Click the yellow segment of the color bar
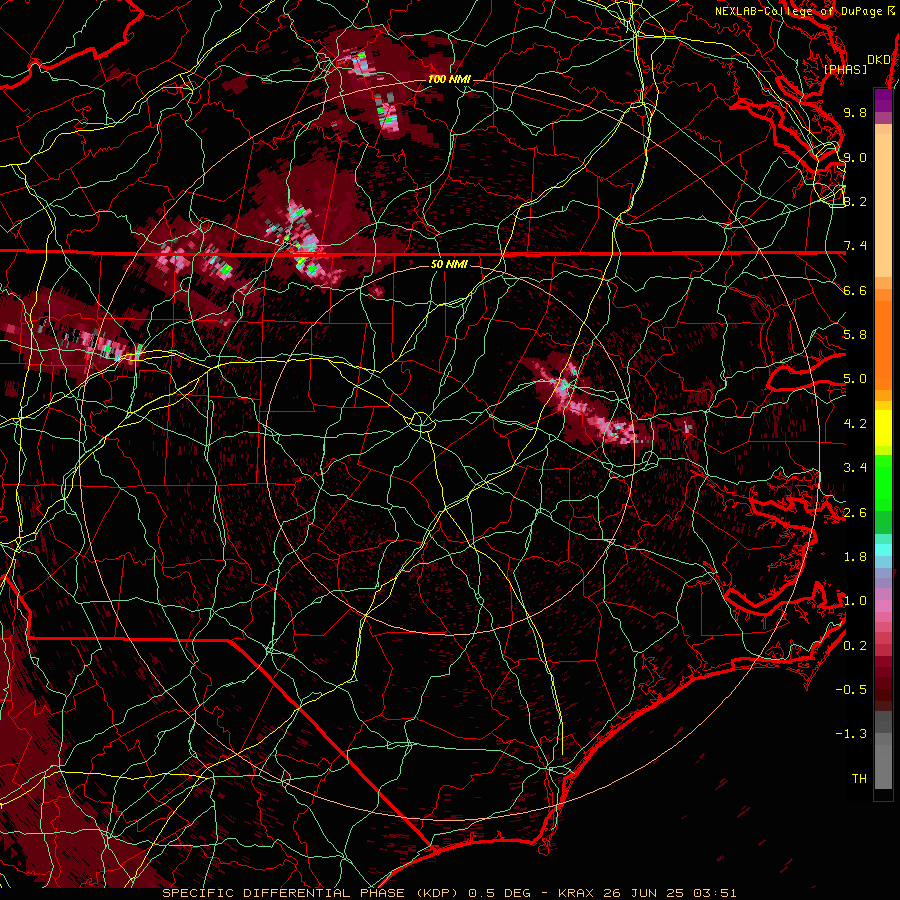Viewport: 900px width, 900px height. pos(883,428)
